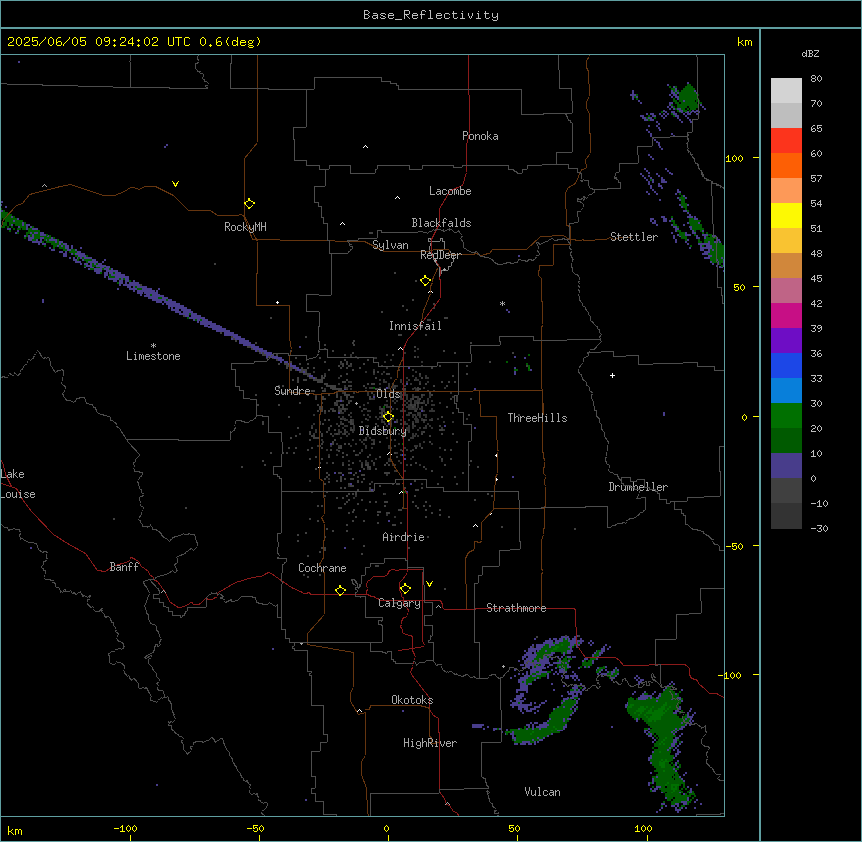Image resolution: width=862 pixels, height=842 pixels.
Task: Select the slate blue 10-0 dBZ swatch
Action: 786,466
